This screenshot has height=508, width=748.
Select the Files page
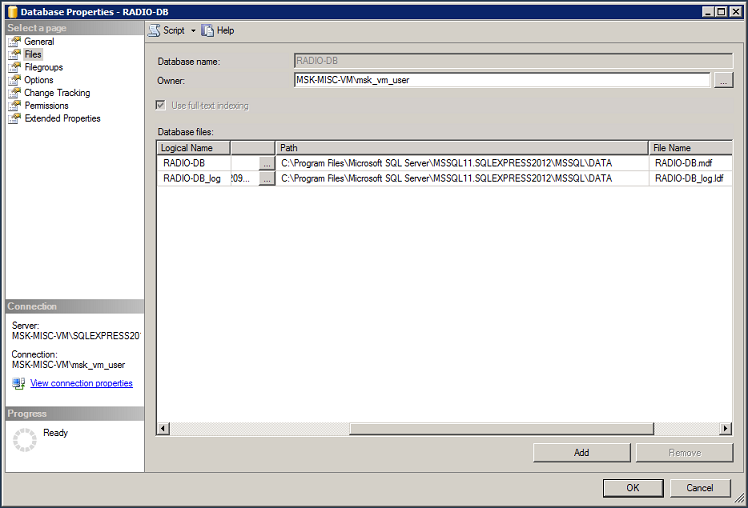(x=33, y=54)
